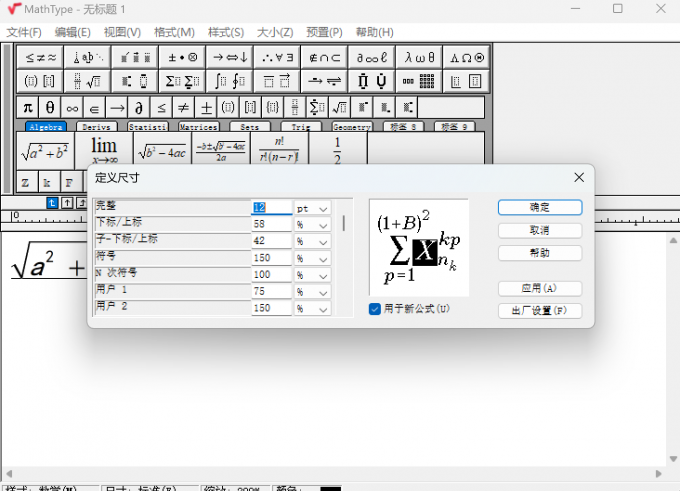Image resolution: width=680 pixels, height=491 pixels.
Task: Click the 应用(A) button
Action: [540, 288]
